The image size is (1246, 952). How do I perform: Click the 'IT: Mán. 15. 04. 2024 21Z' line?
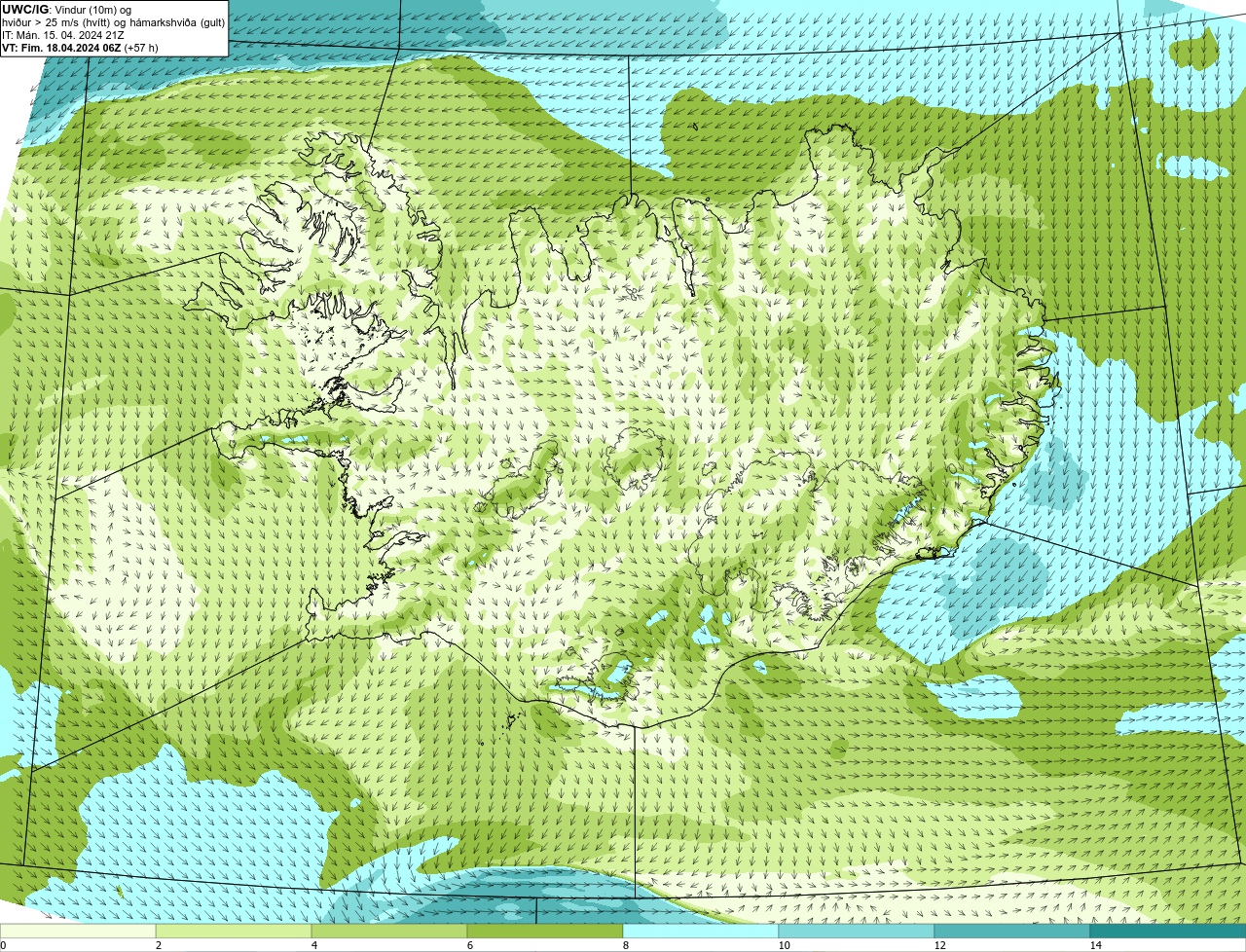coord(63,34)
